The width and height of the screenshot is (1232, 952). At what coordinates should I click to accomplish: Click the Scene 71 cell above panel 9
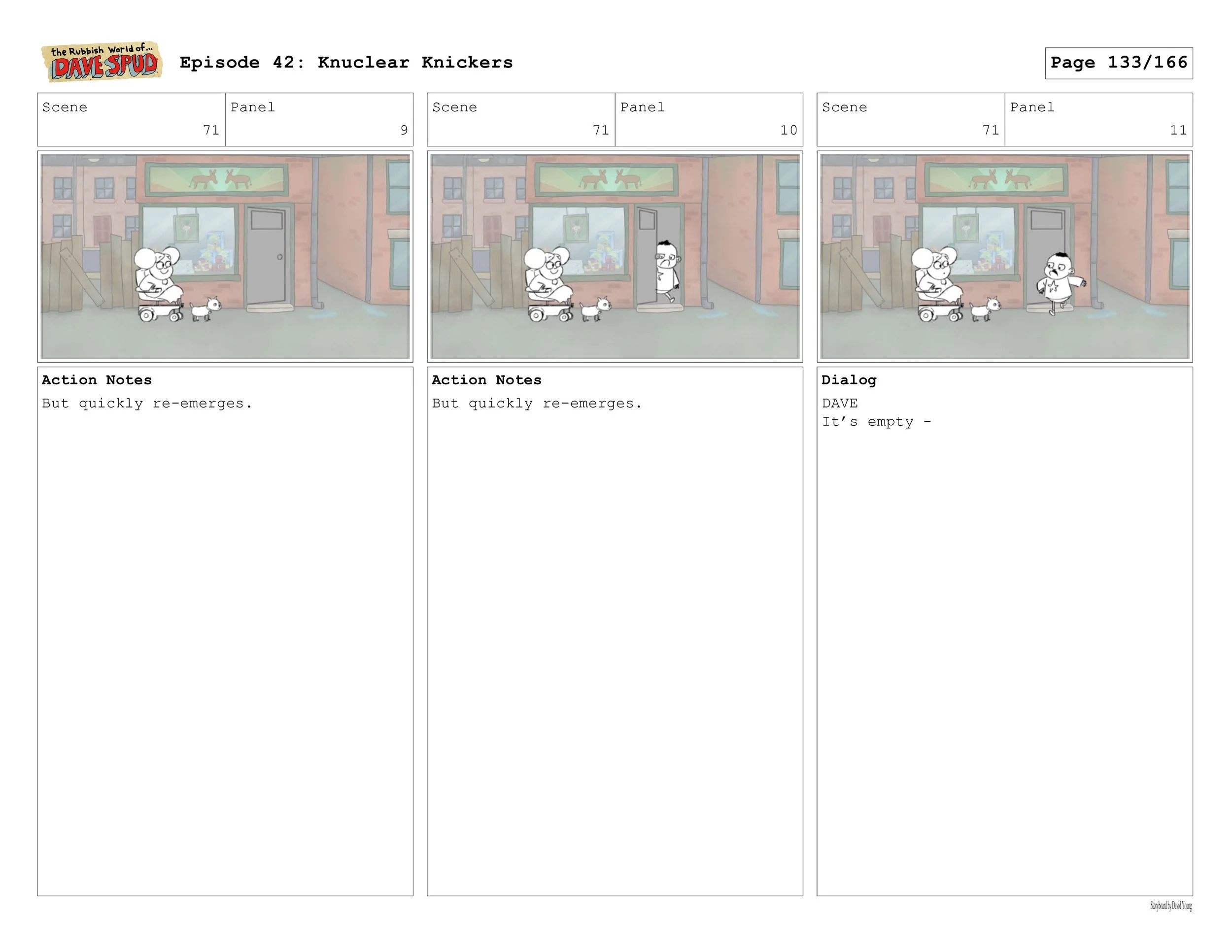[x=131, y=120]
